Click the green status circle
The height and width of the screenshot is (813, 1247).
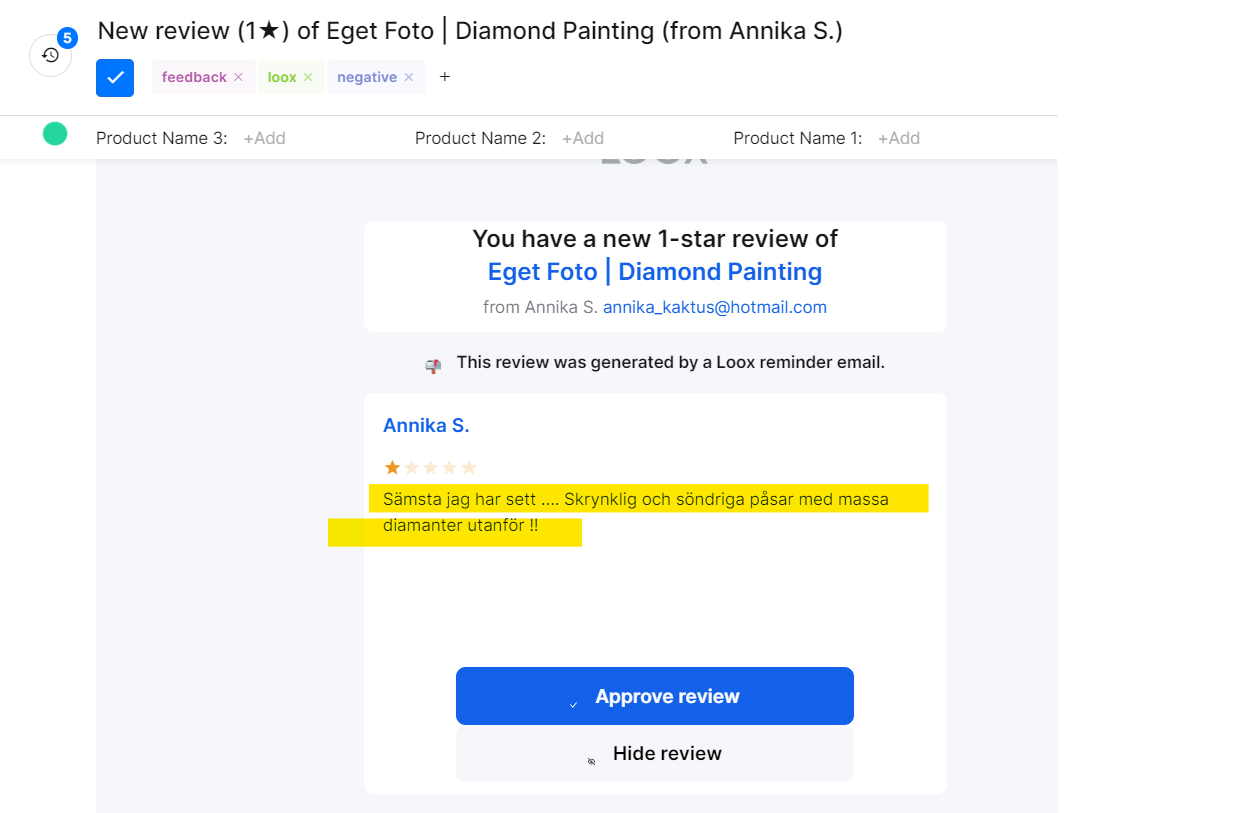[55, 134]
